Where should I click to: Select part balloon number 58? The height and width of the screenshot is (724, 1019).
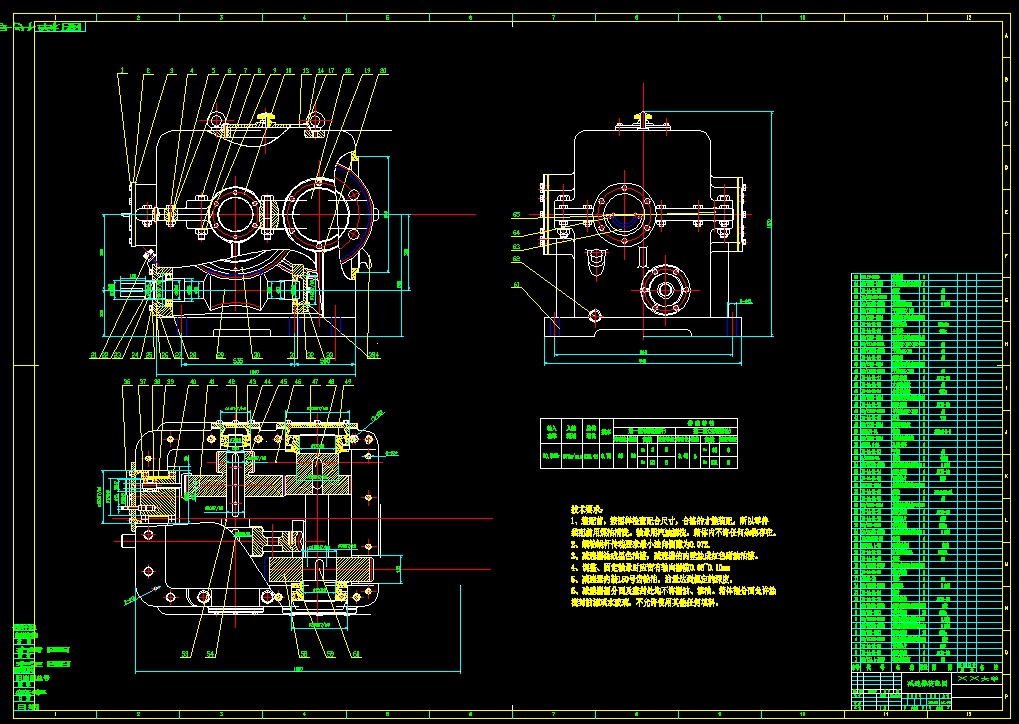click(303, 654)
